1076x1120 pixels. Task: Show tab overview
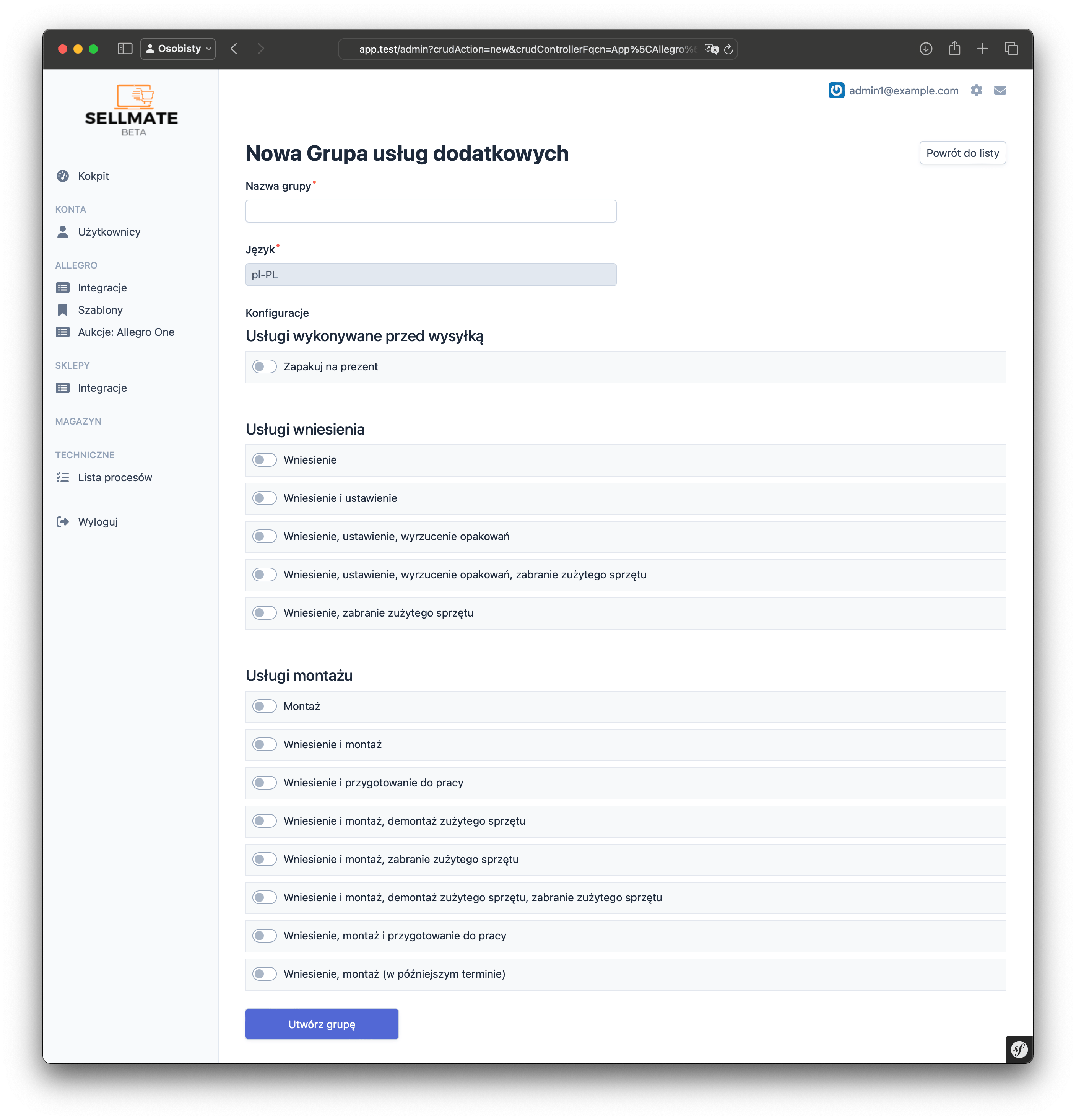pyautogui.click(x=1011, y=49)
